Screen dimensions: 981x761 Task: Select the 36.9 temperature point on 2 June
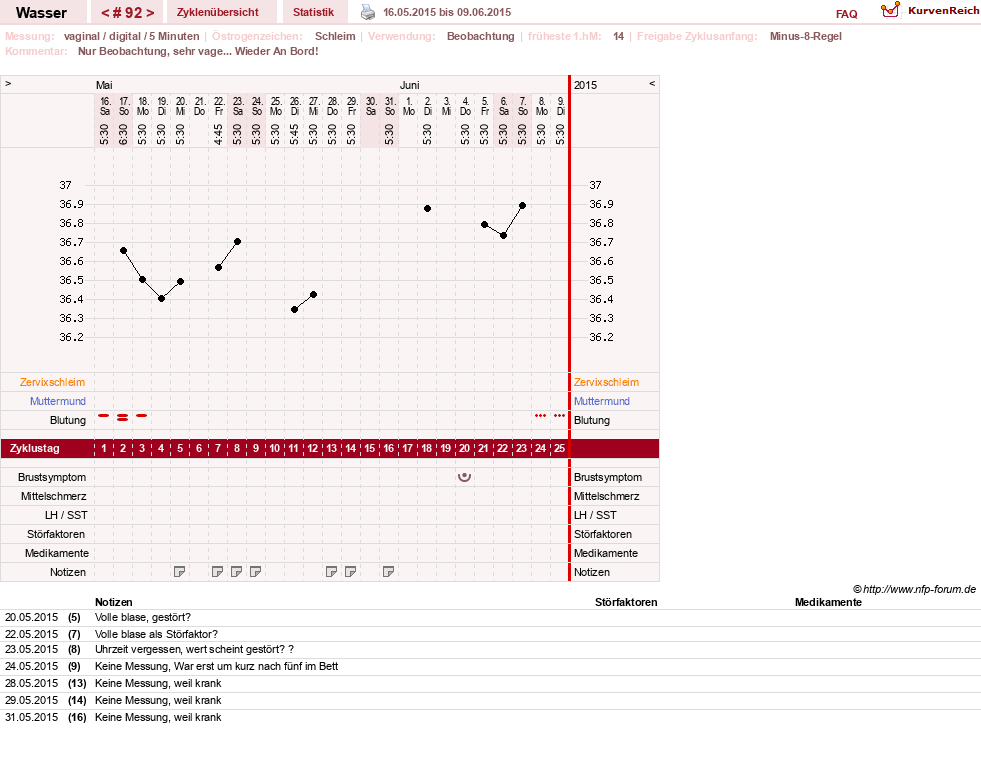tap(427, 208)
